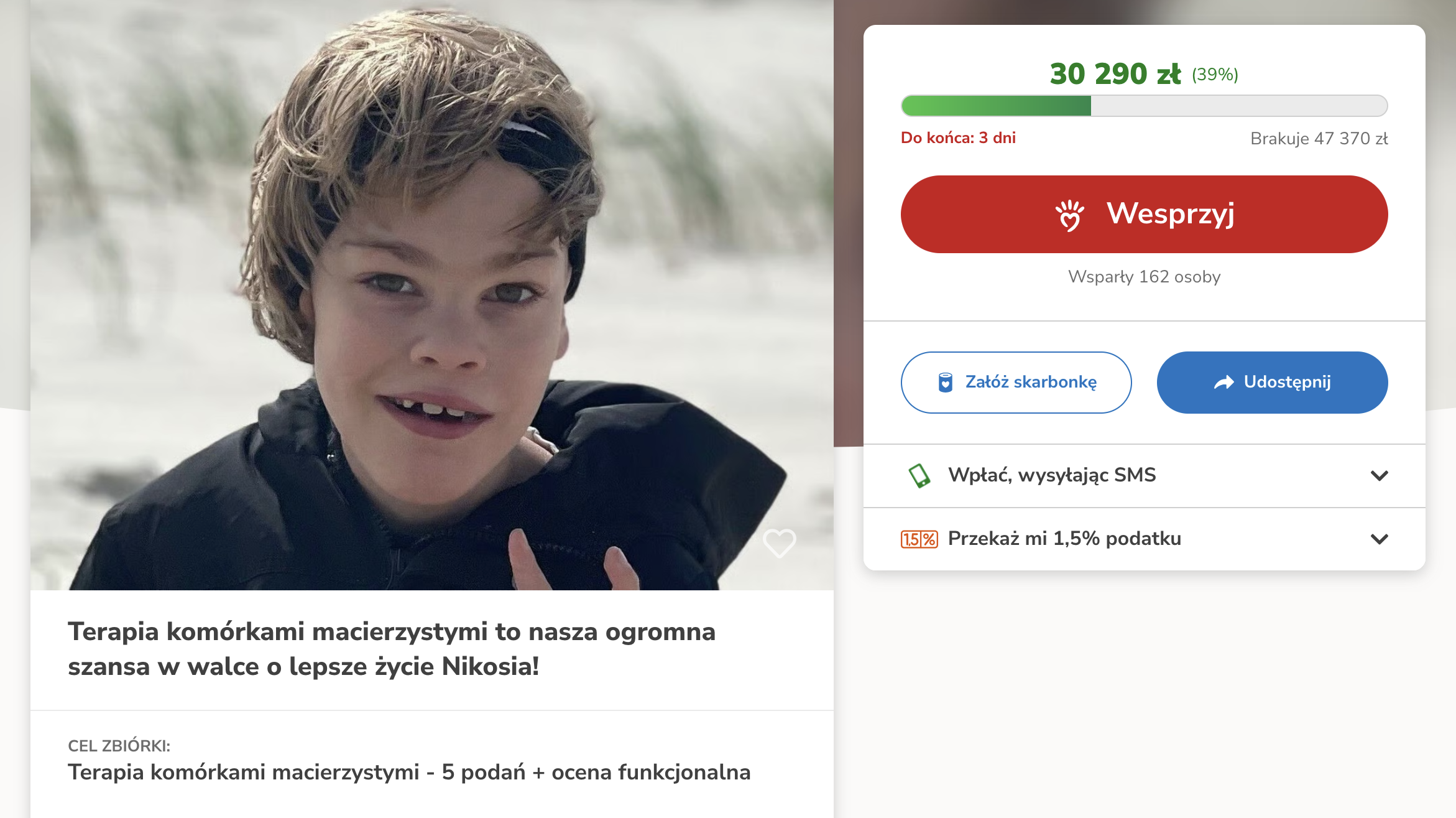Viewport: 1456px width, 818px height.
Task: Open 'Wpłać, wysyłając SMS' section
Action: click(1144, 476)
